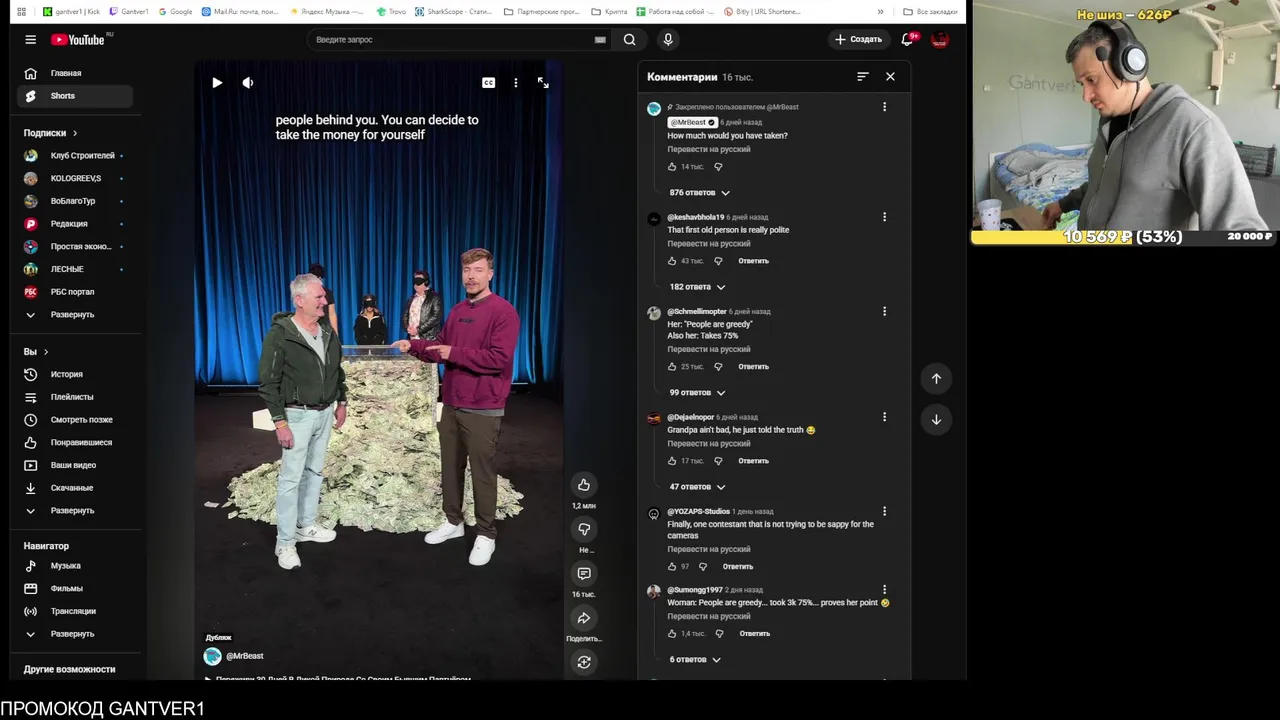Open Скачанные downloads in the sidebar
Screen dimensions: 1280x720
point(77,488)
